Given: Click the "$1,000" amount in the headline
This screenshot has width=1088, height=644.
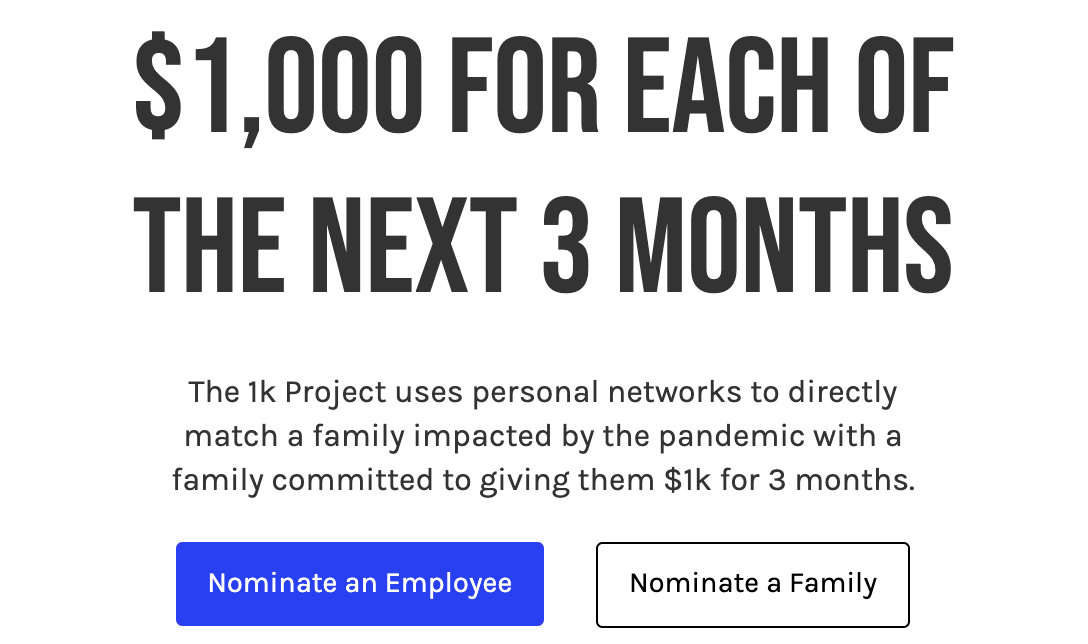Looking at the screenshot, I should coord(278,87).
